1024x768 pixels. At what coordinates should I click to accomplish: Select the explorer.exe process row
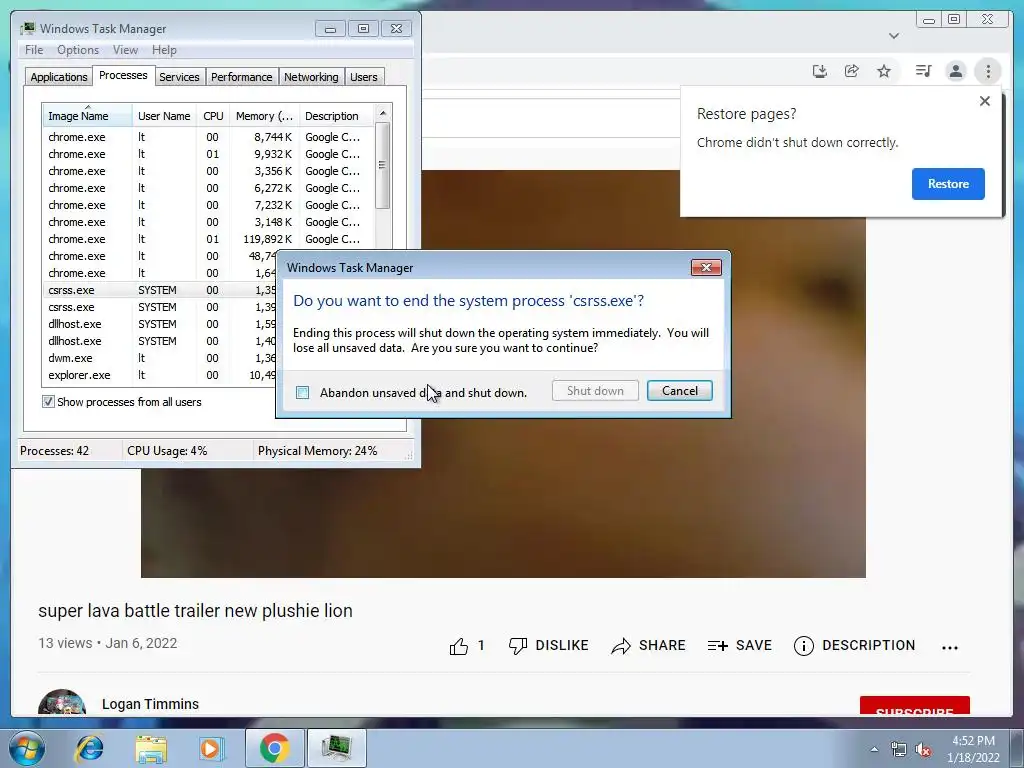159,375
